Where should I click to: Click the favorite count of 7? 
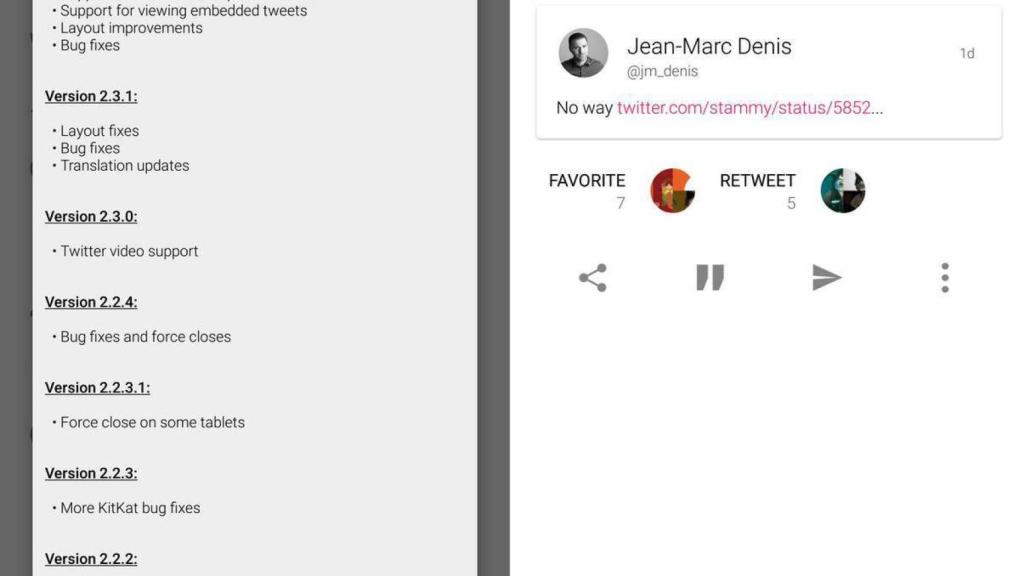tap(620, 203)
